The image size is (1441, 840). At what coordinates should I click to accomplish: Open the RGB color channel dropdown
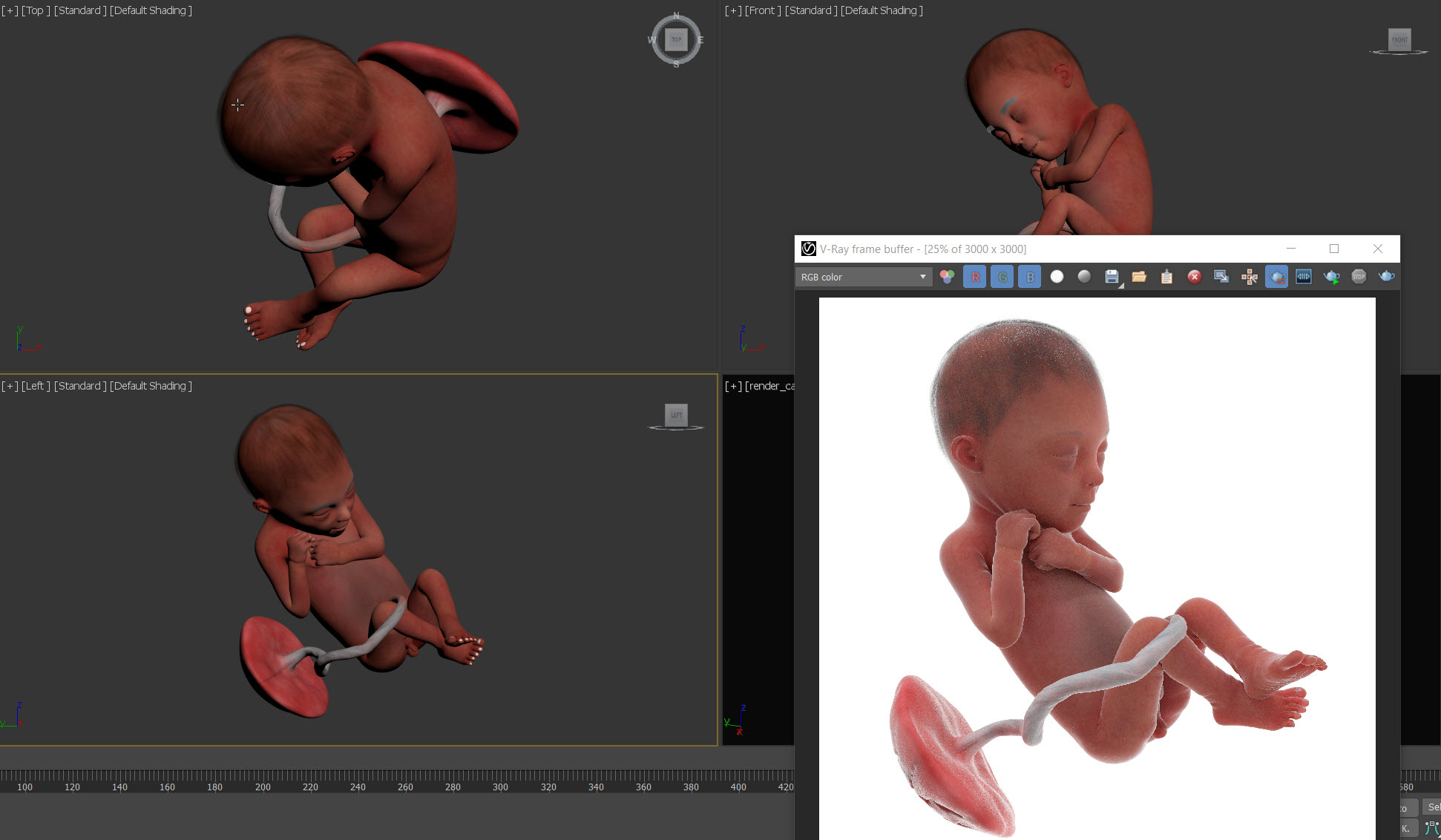point(864,277)
